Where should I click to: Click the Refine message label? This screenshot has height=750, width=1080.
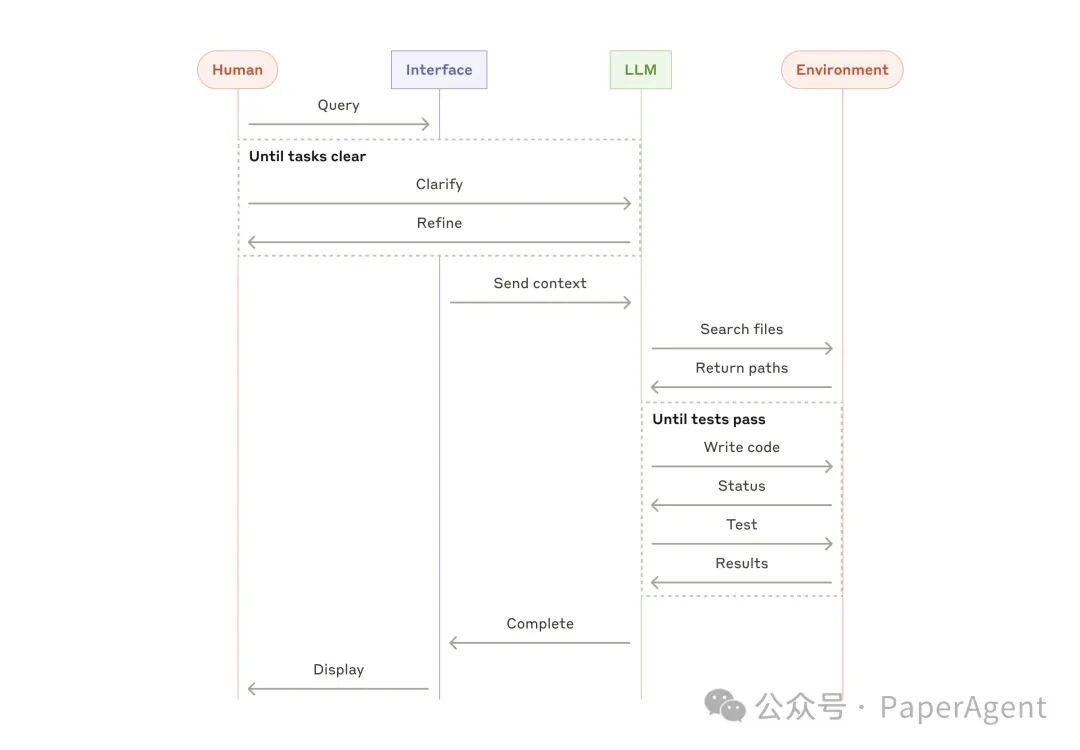tap(439, 223)
